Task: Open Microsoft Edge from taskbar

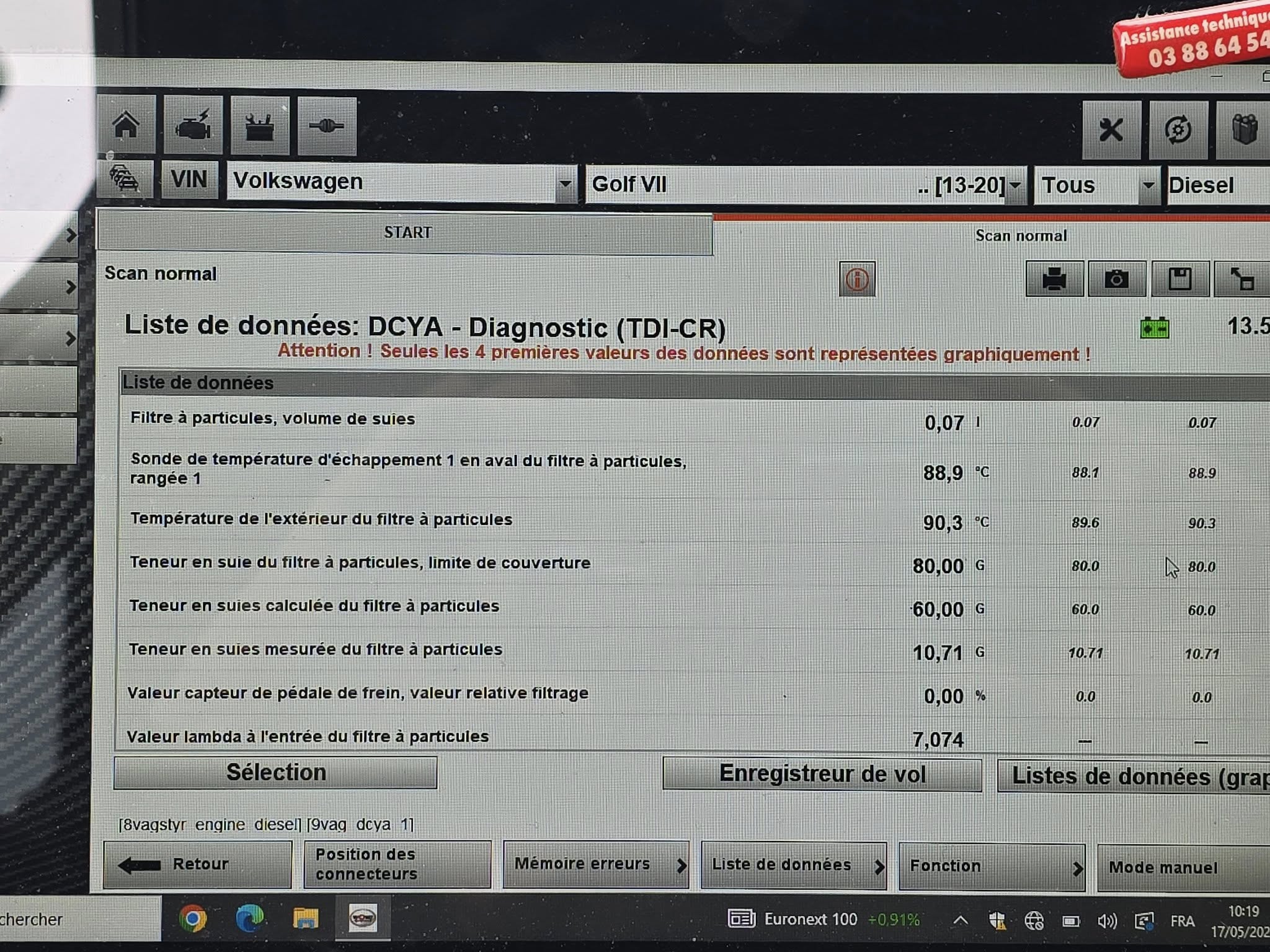Action: click(x=249, y=919)
